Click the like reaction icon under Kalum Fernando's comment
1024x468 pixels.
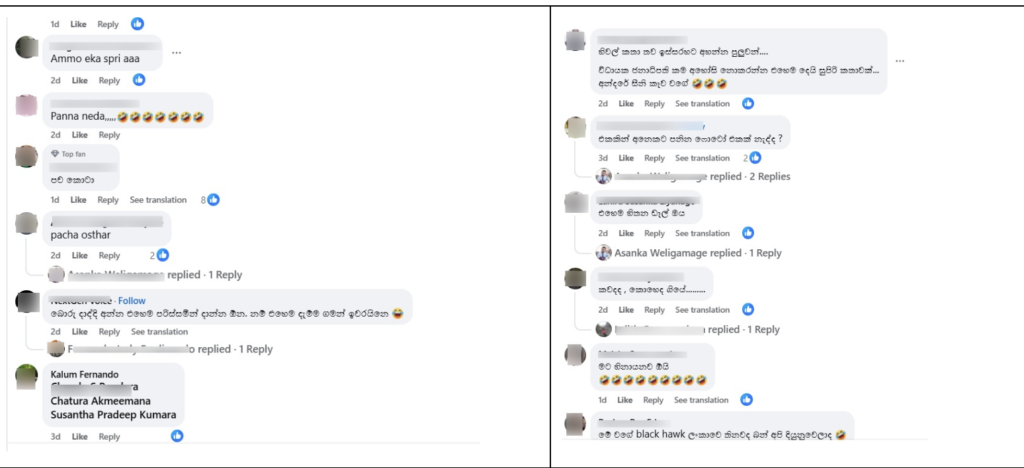coord(177,436)
